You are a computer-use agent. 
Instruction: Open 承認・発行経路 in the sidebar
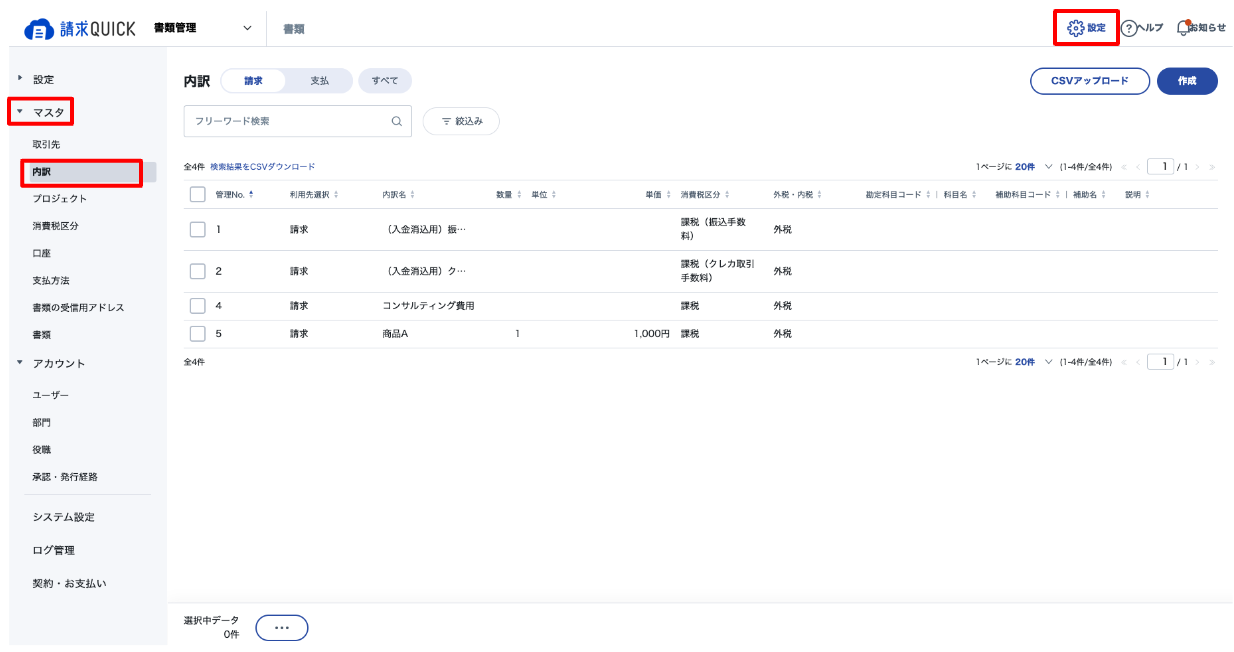click(x=65, y=477)
